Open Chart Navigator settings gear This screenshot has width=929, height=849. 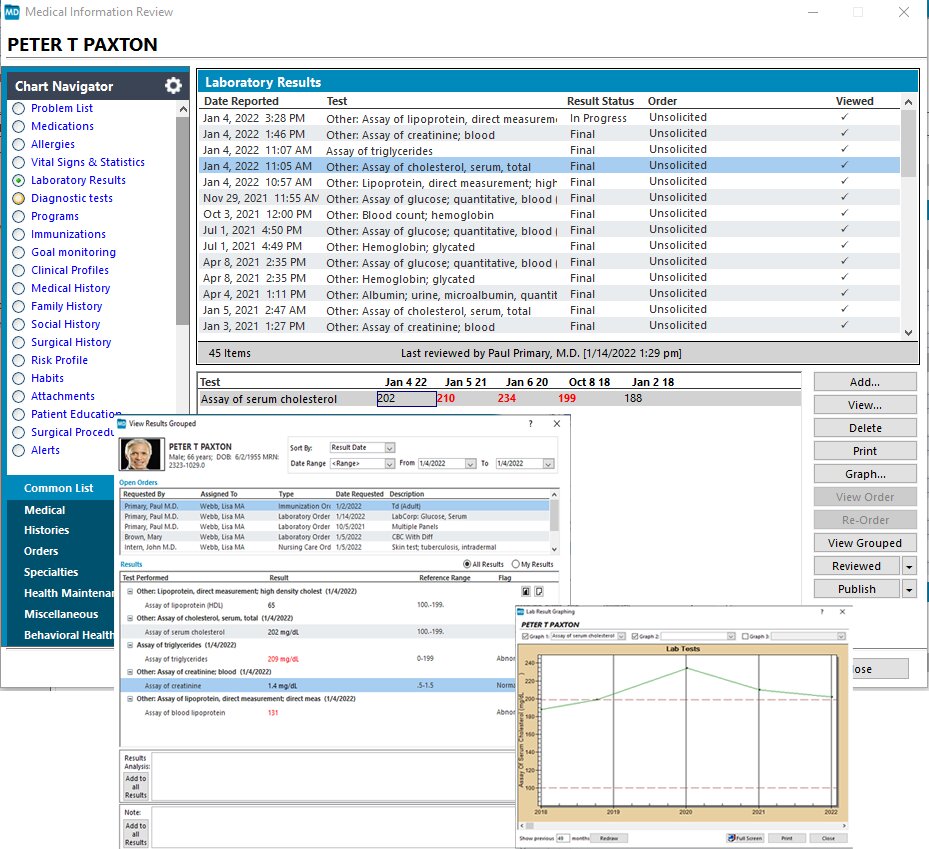pos(173,86)
